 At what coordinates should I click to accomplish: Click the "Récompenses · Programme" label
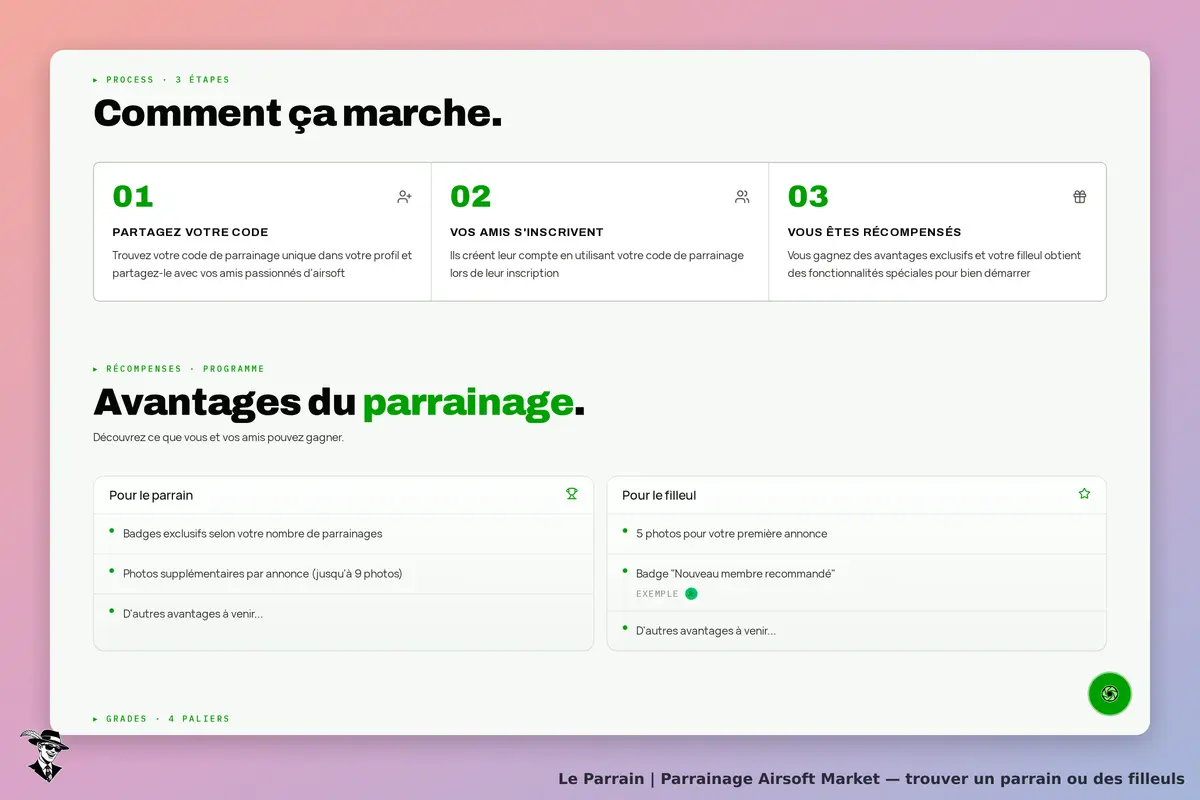coord(179,369)
